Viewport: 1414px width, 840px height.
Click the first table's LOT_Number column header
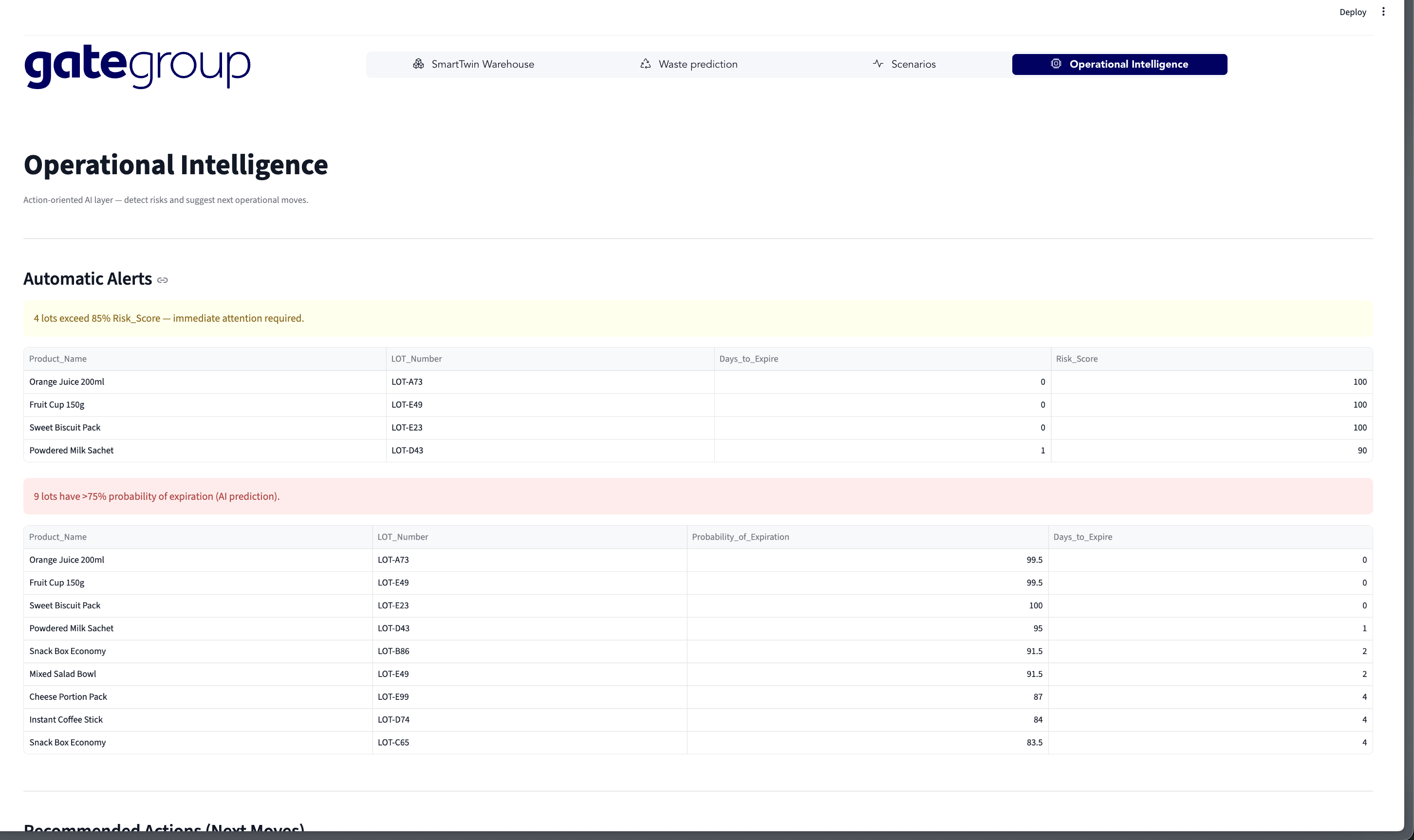click(416, 359)
